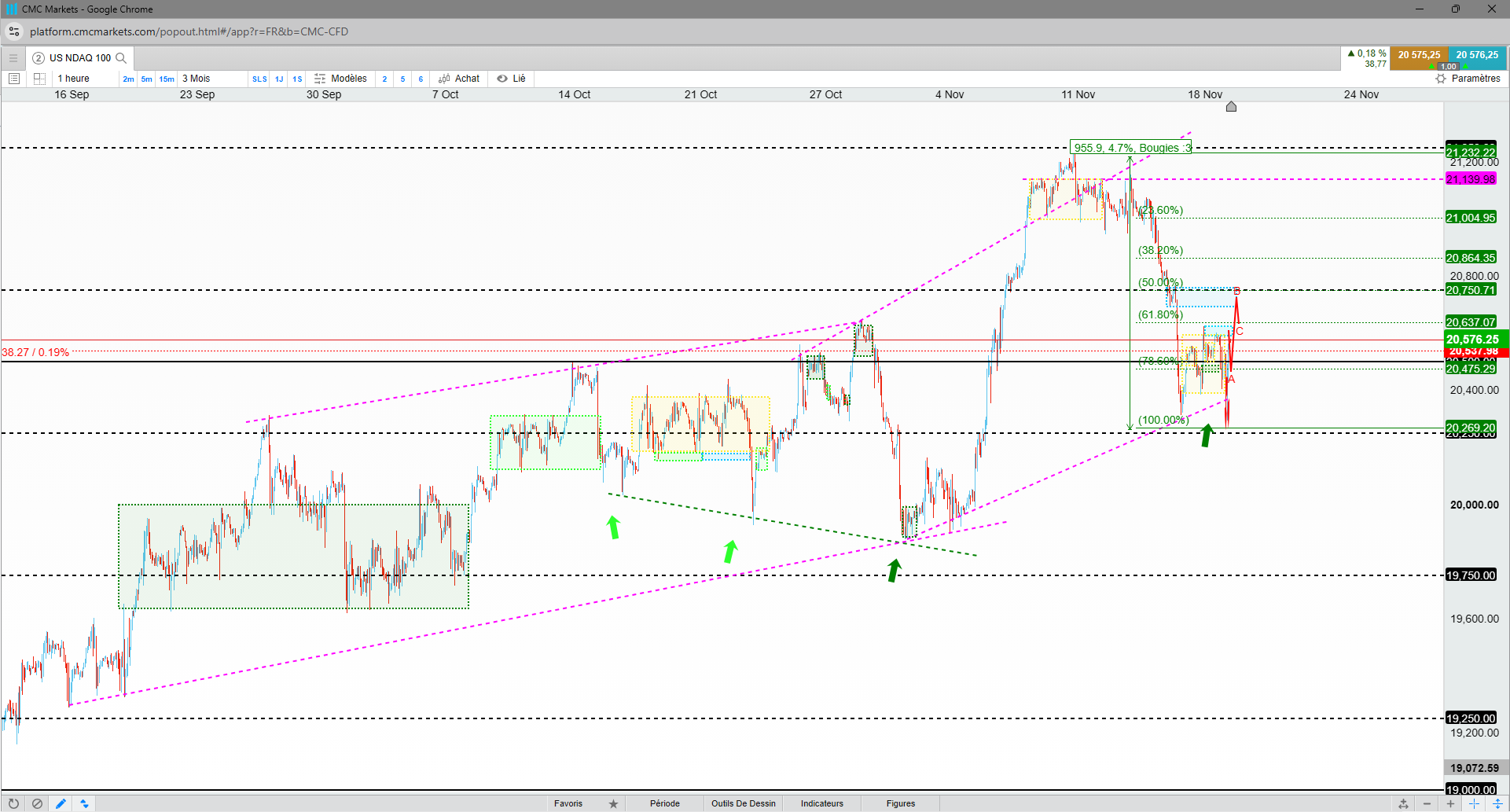Image resolution: width=1510 pixels, height=812 pixels.
Task: Open Paramètres settings gear
Action: coord(1468,79)
